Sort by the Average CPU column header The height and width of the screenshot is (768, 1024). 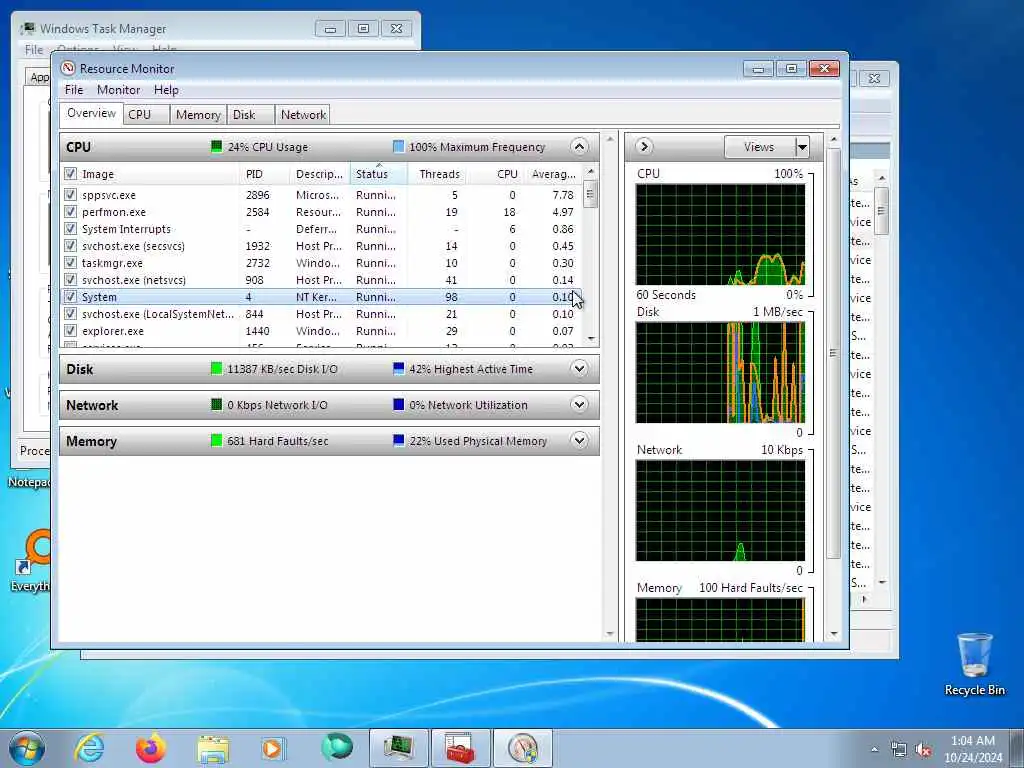tap(554, 174)
